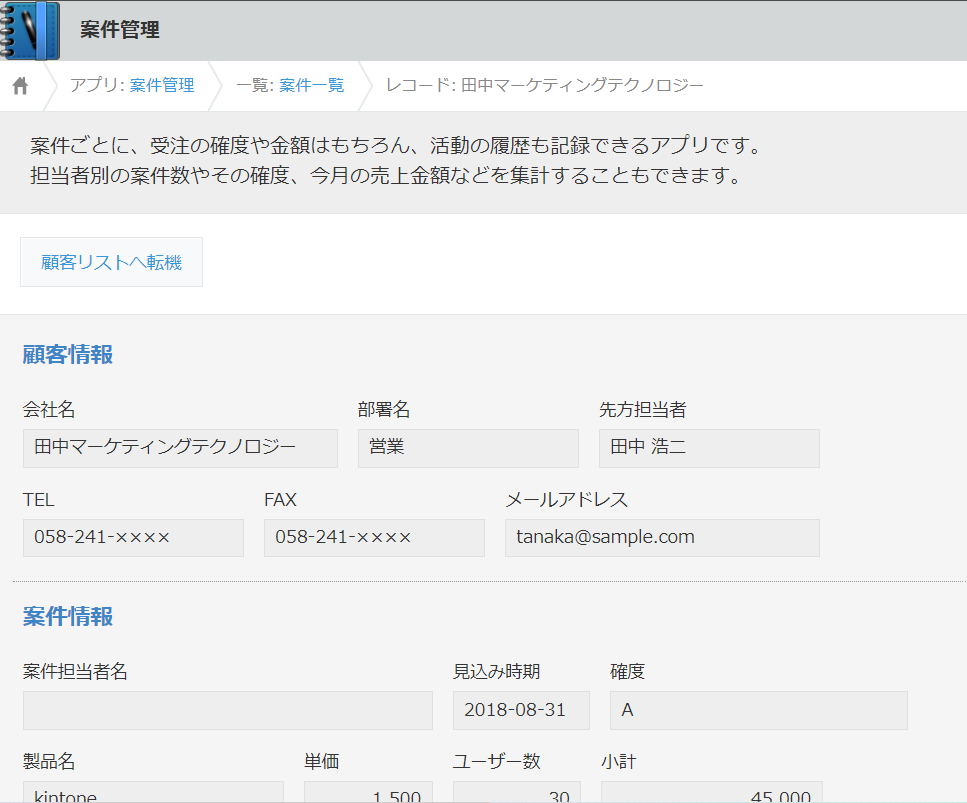This screenshot has width=967, height=803.
Task: Go to the 案件一覧 list link
Action: pos(311,85)
